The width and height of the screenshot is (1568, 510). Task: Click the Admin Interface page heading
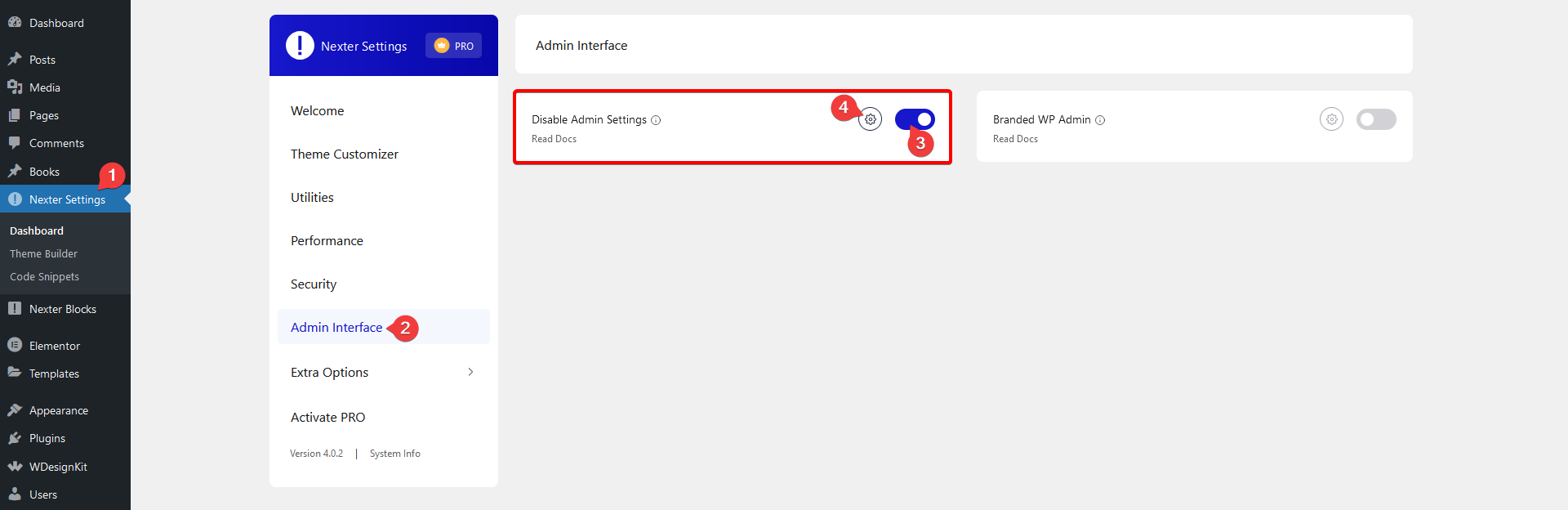tap(581, 46)
